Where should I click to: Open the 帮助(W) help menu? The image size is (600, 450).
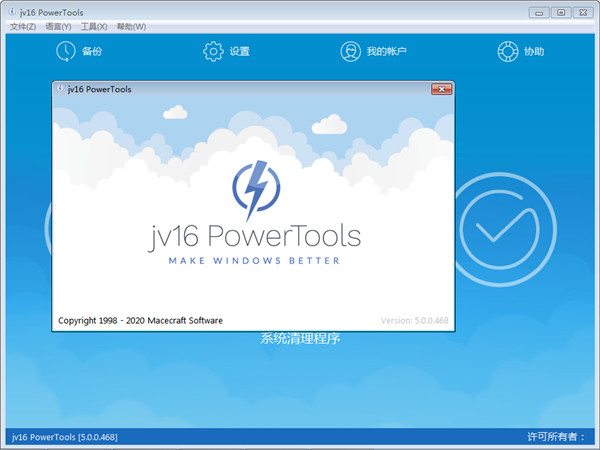(131, 26)
